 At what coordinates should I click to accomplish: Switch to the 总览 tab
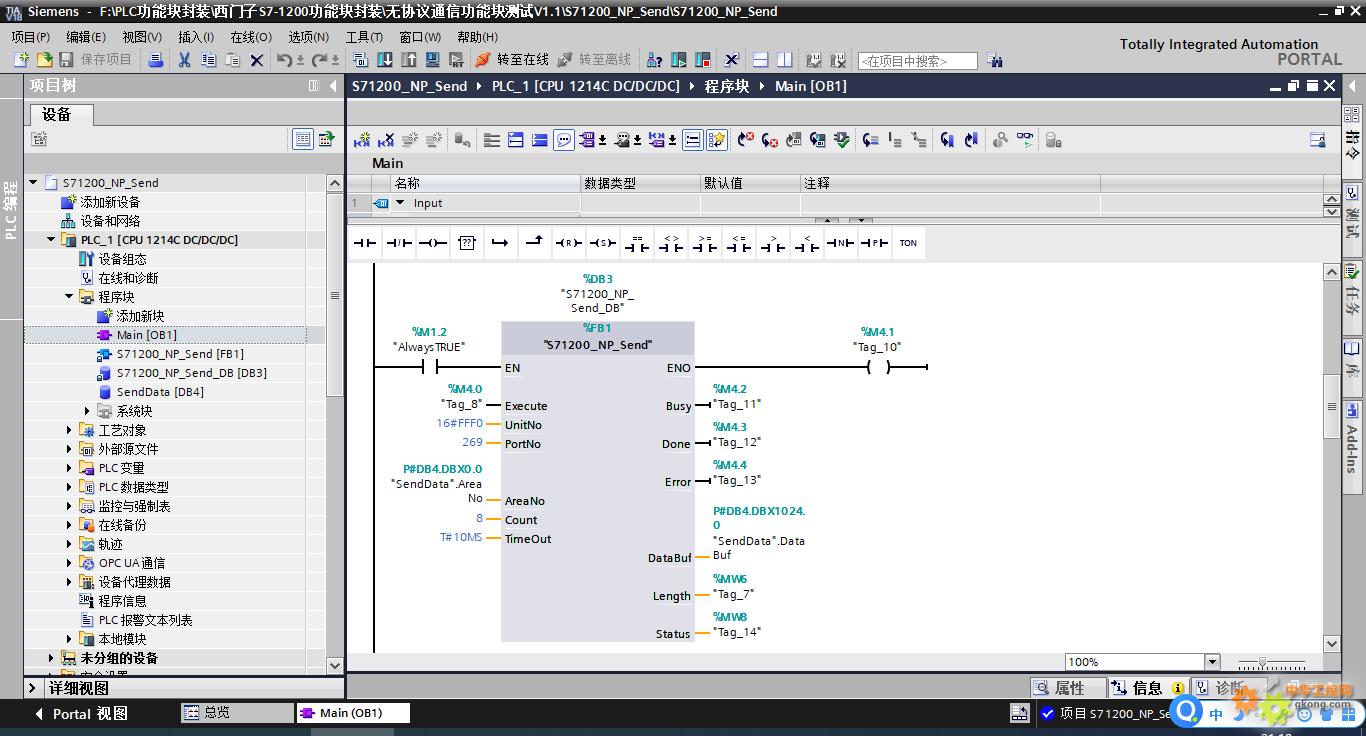[216, 713]
